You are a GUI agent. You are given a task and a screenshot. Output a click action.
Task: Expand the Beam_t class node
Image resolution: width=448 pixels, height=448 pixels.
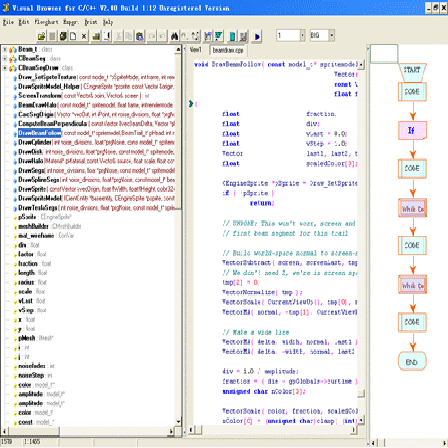pos(5,49)
